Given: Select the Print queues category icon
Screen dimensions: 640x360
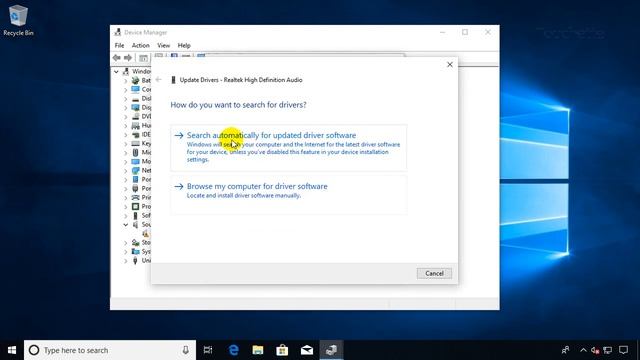Looking at the screenshot, I should tap(135, 198).
